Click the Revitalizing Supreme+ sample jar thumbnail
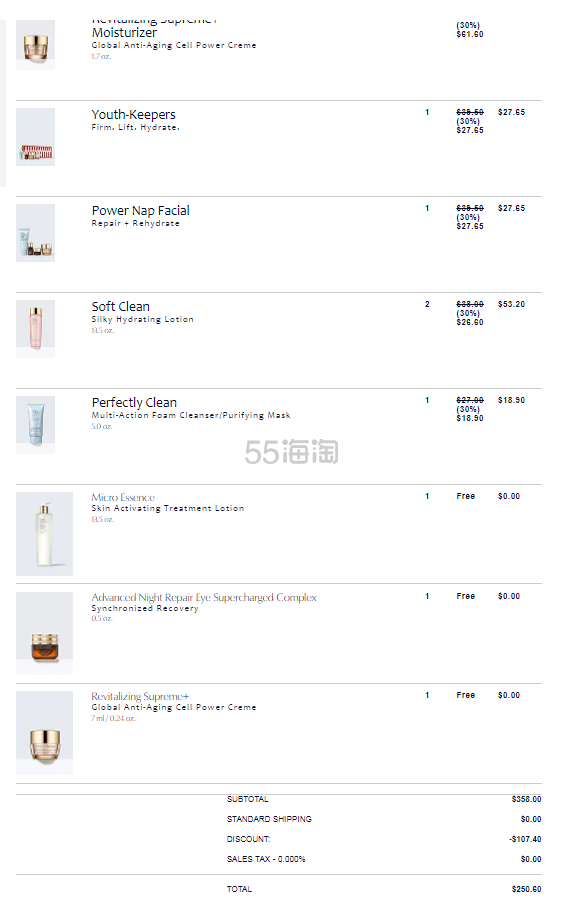Viewport: 583px width, 903px height. [x=44, y=733]
